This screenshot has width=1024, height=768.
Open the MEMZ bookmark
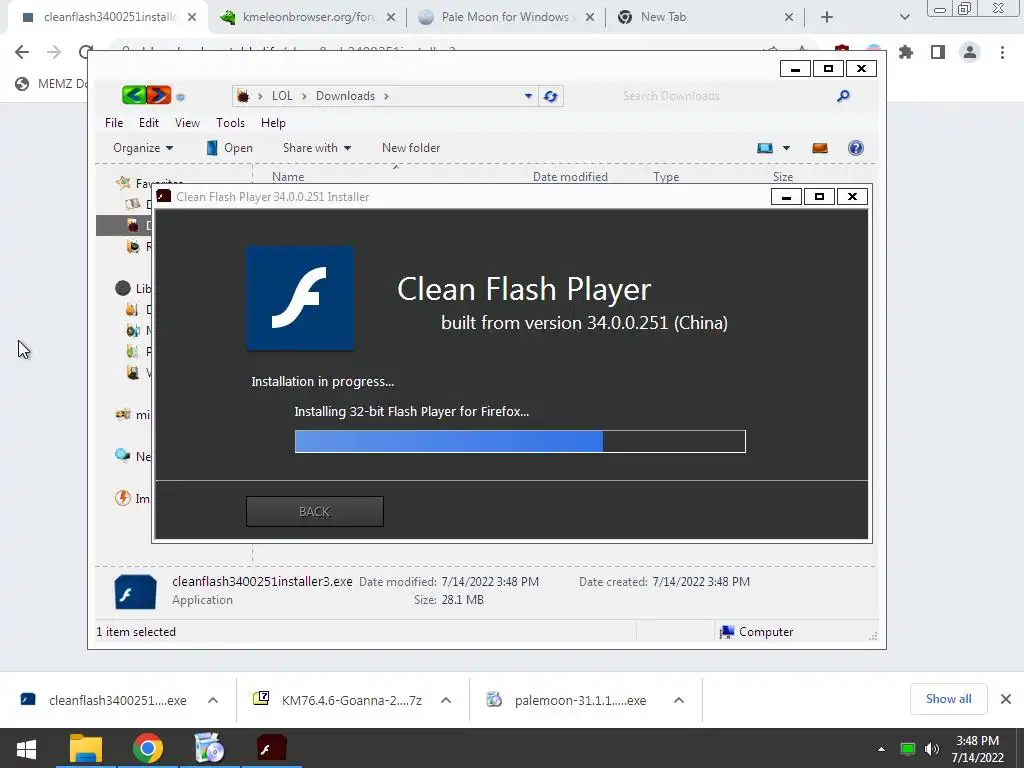coord(51,84)
